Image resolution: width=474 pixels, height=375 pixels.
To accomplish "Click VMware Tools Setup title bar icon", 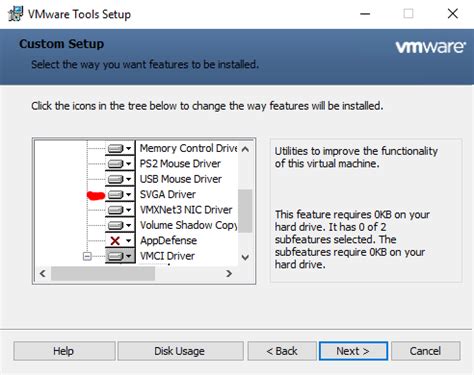I will click(15, 14).
